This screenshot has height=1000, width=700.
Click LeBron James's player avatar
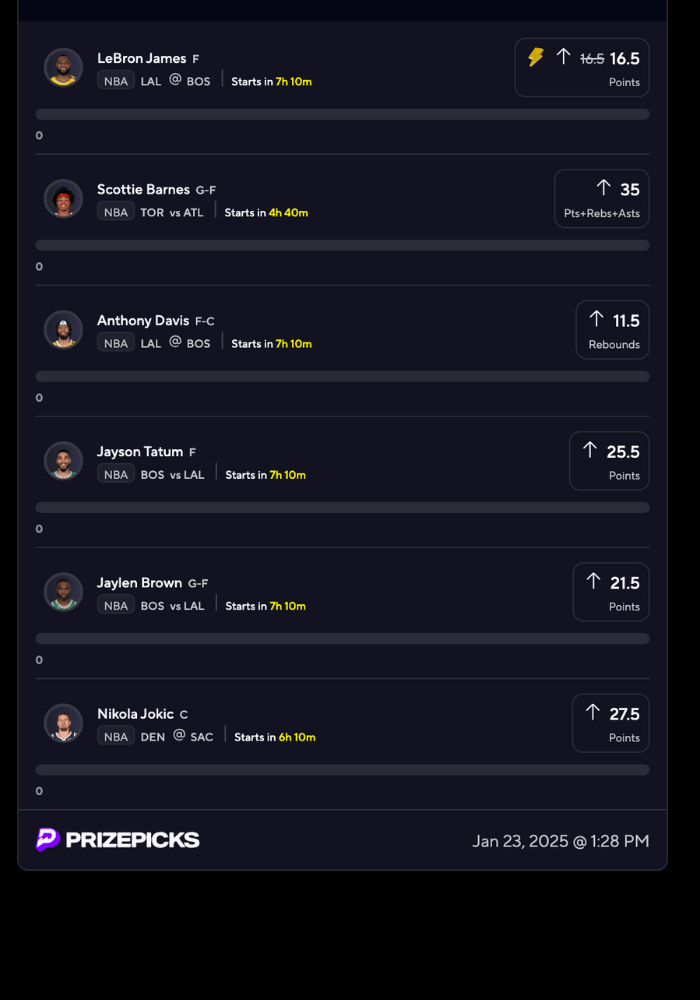tap(63, 68)
